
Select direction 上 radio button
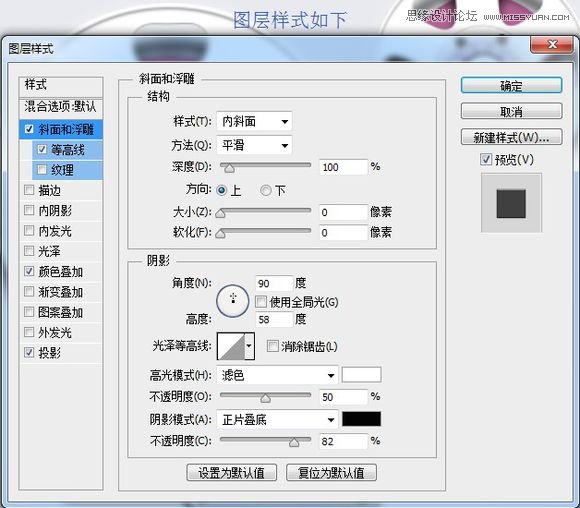point(222,190)
